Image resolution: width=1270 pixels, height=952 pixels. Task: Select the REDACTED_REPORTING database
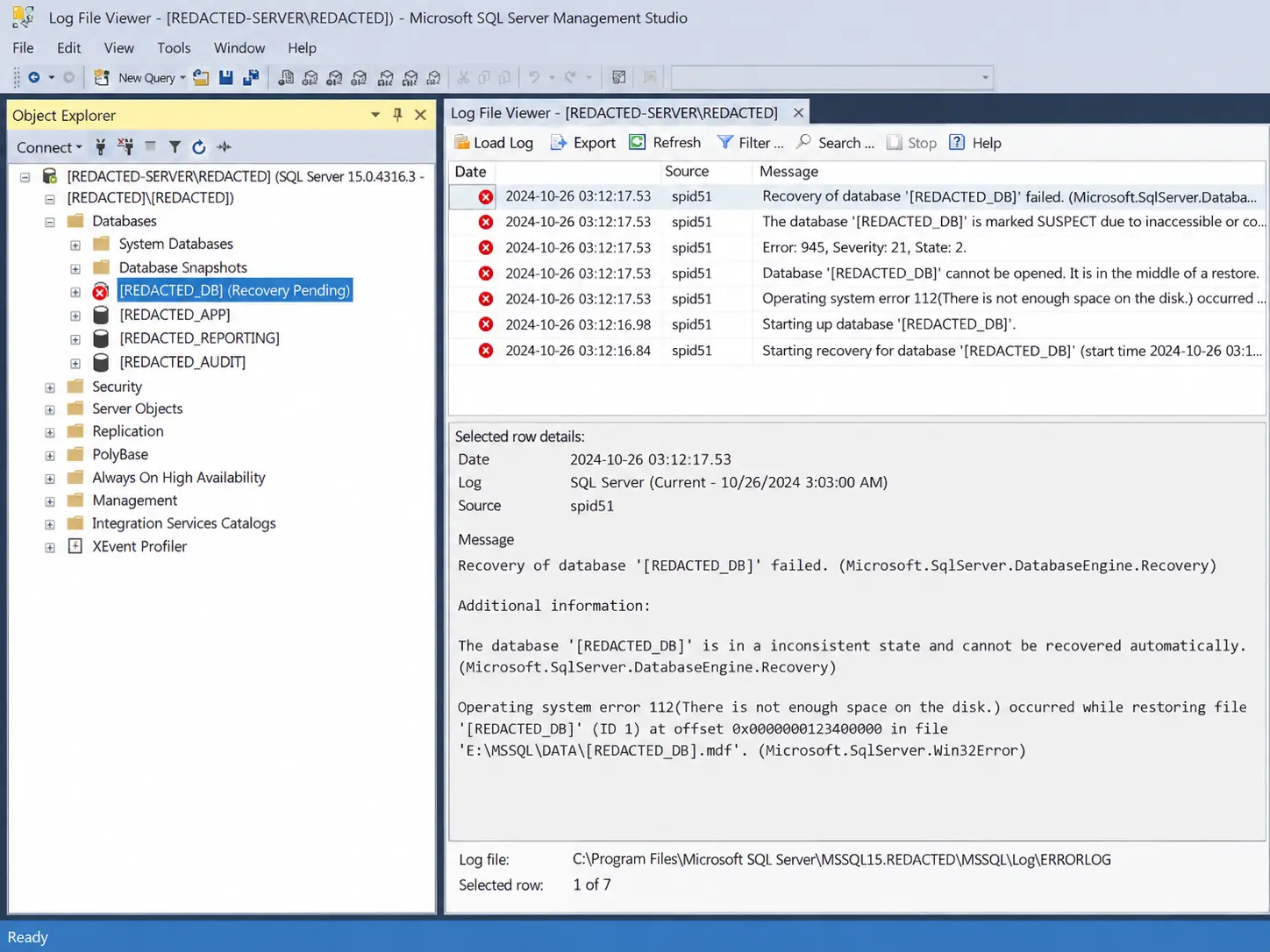(199, 337)
